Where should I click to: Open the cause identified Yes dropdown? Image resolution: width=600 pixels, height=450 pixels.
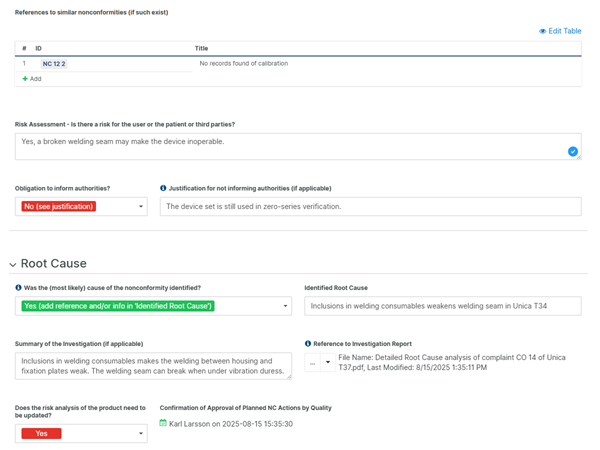286,306
